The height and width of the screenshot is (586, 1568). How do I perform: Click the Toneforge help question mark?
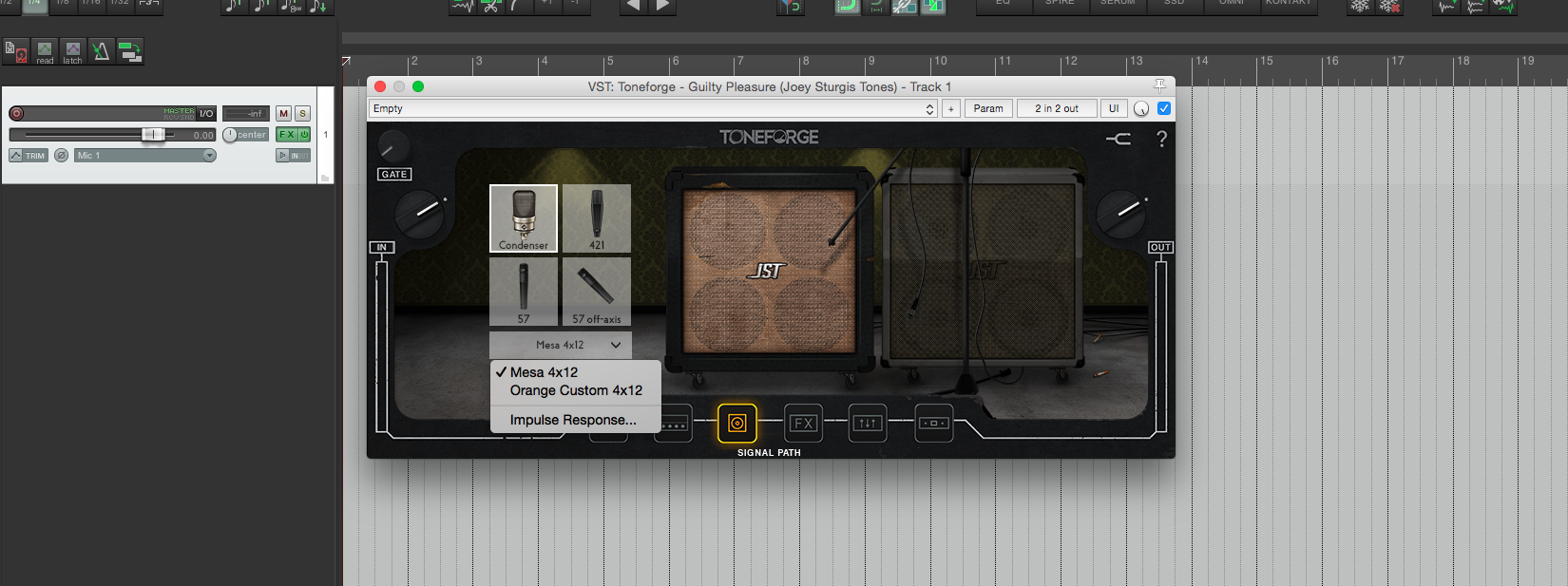pos(1161,139)
